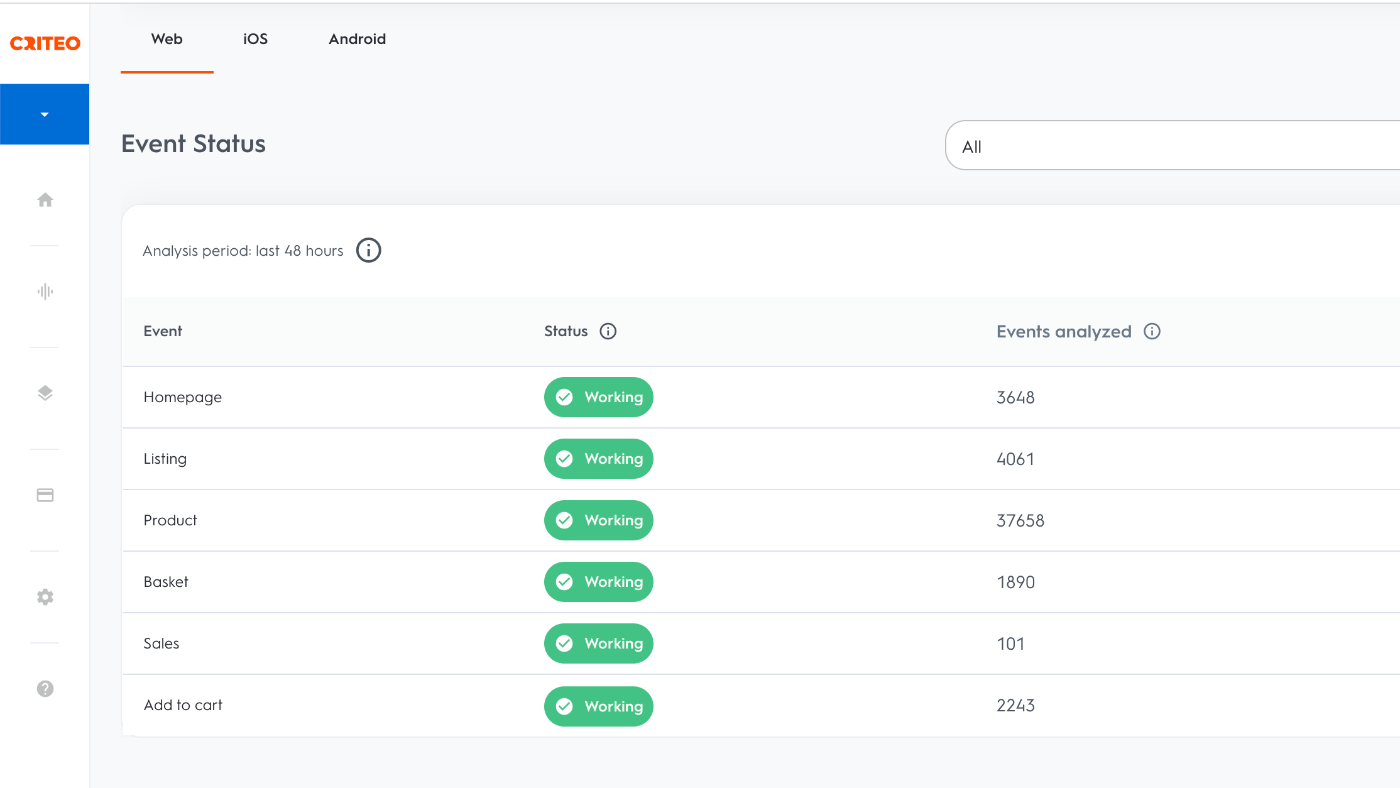
Task: Open the All filter dropdown
Action: [1170, 147]
